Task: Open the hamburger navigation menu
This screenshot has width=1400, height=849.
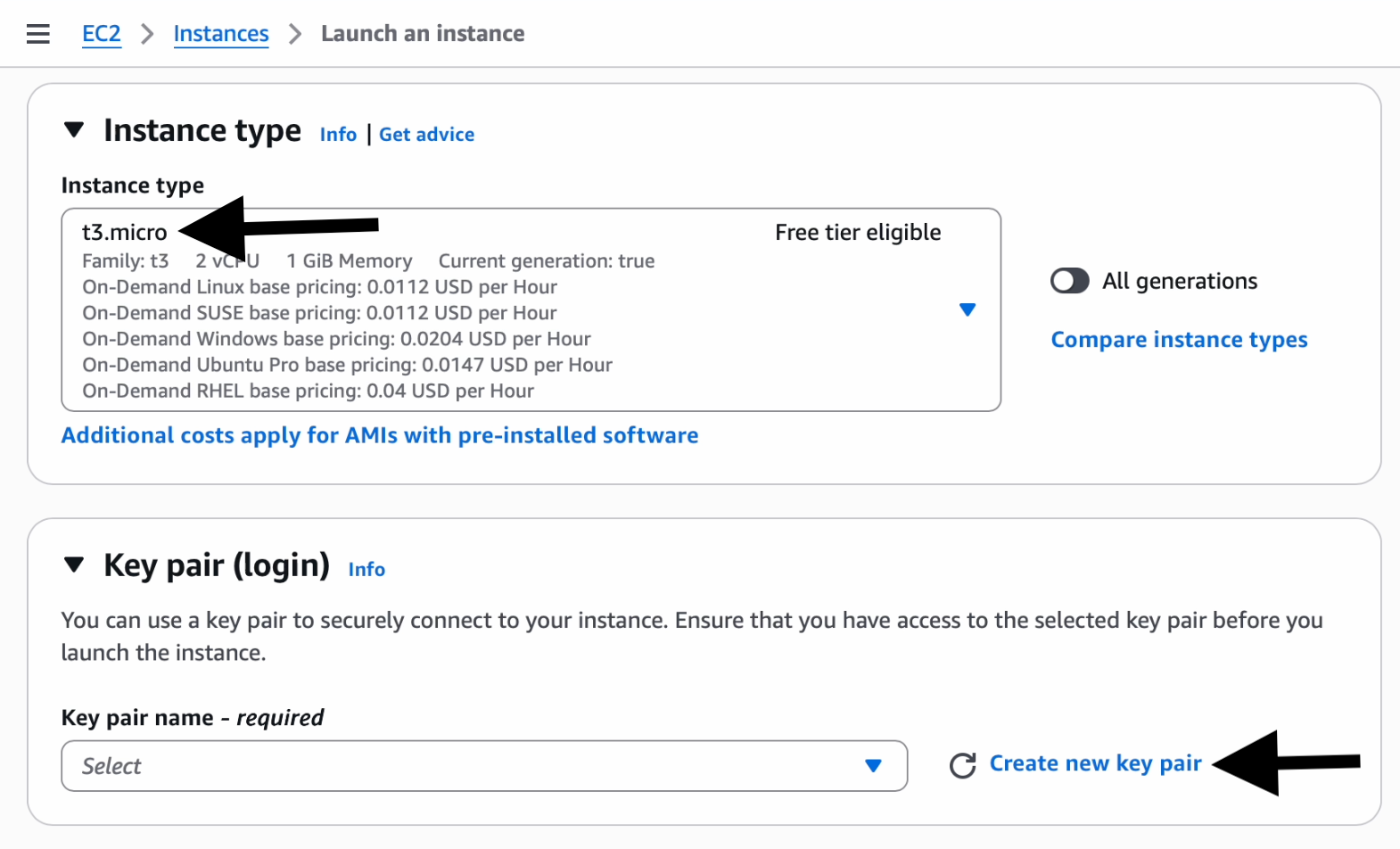Action: tap(38, 34)
